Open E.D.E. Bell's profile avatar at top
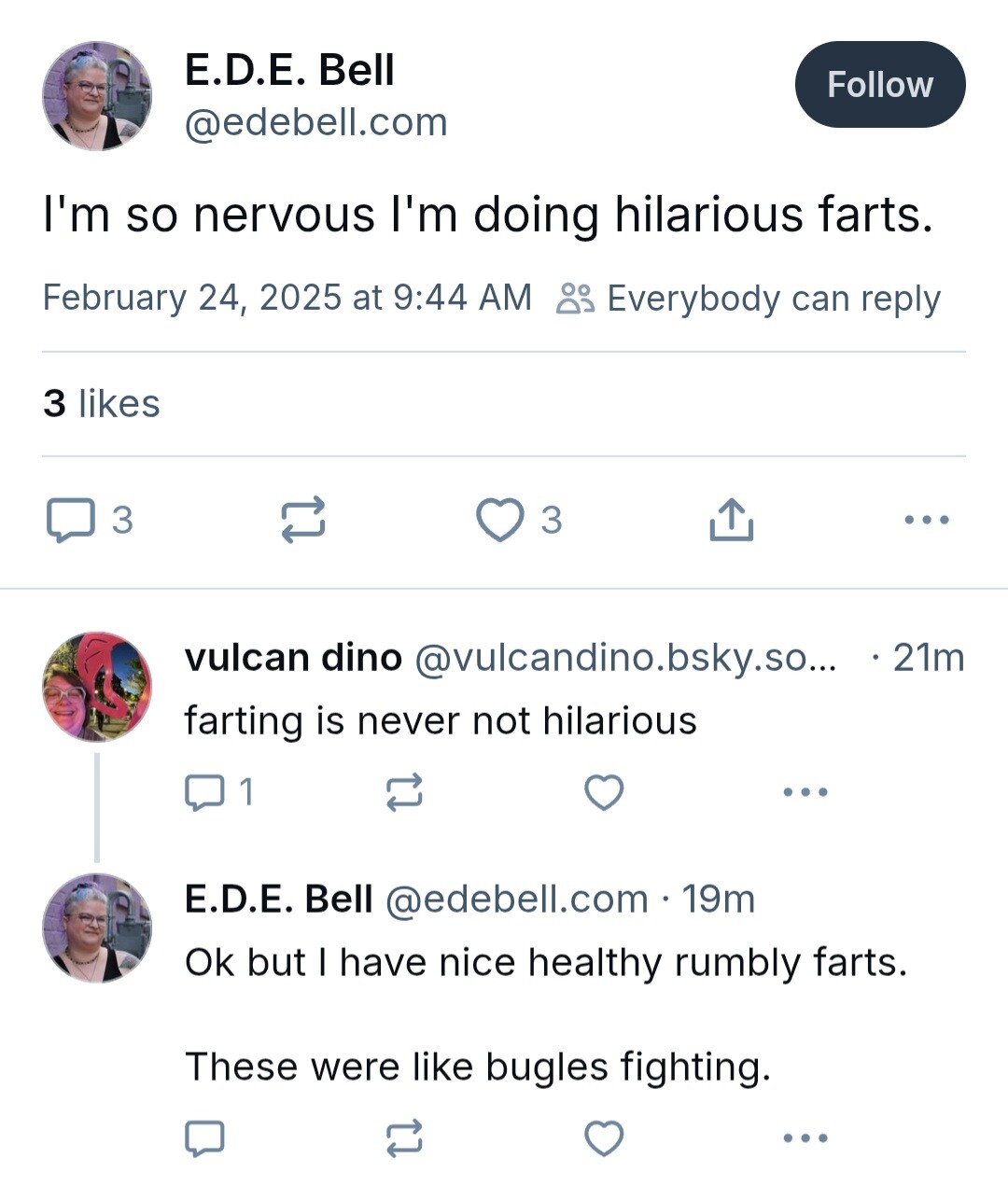The image size is (1008, 1186). 97,96
